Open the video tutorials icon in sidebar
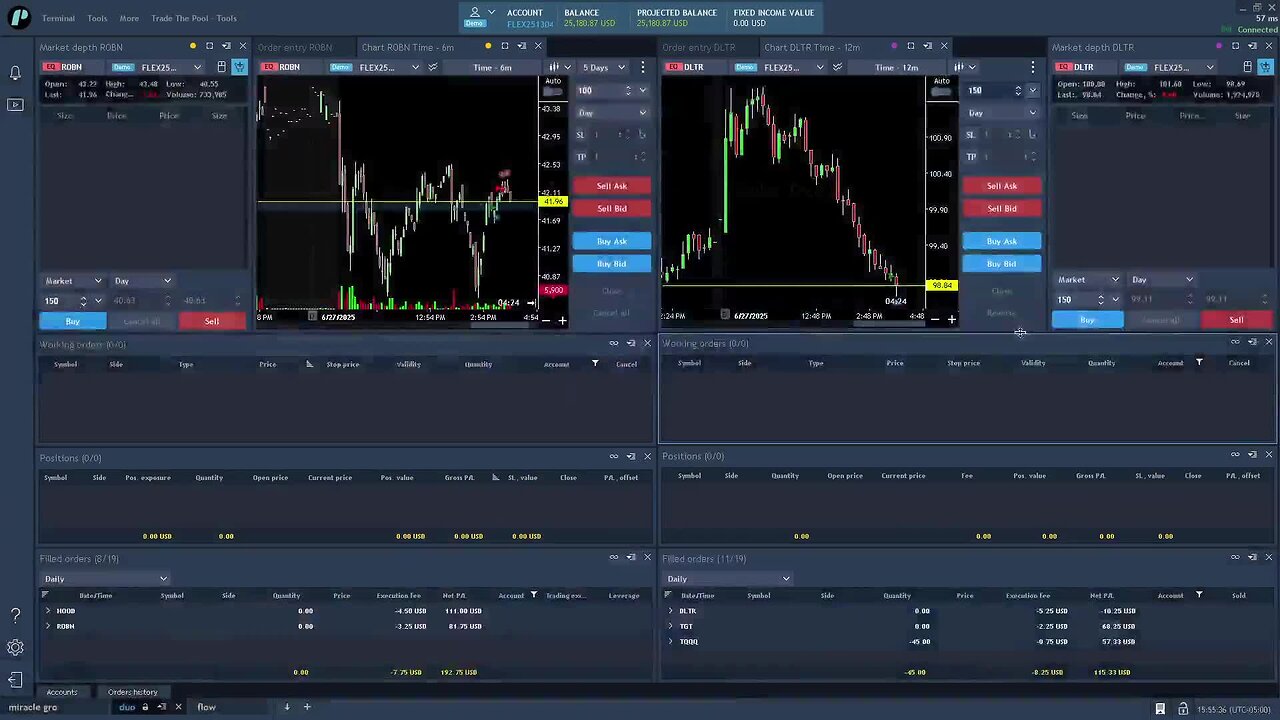 pyautogui.click(x=15, y=104)
